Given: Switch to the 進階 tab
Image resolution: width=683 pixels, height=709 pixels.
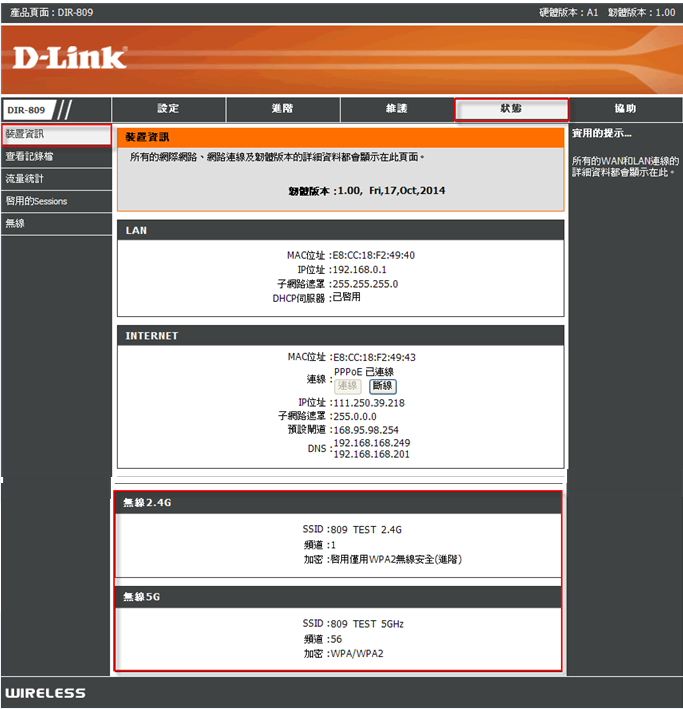Looking at the screenshot, I should 282,109.
